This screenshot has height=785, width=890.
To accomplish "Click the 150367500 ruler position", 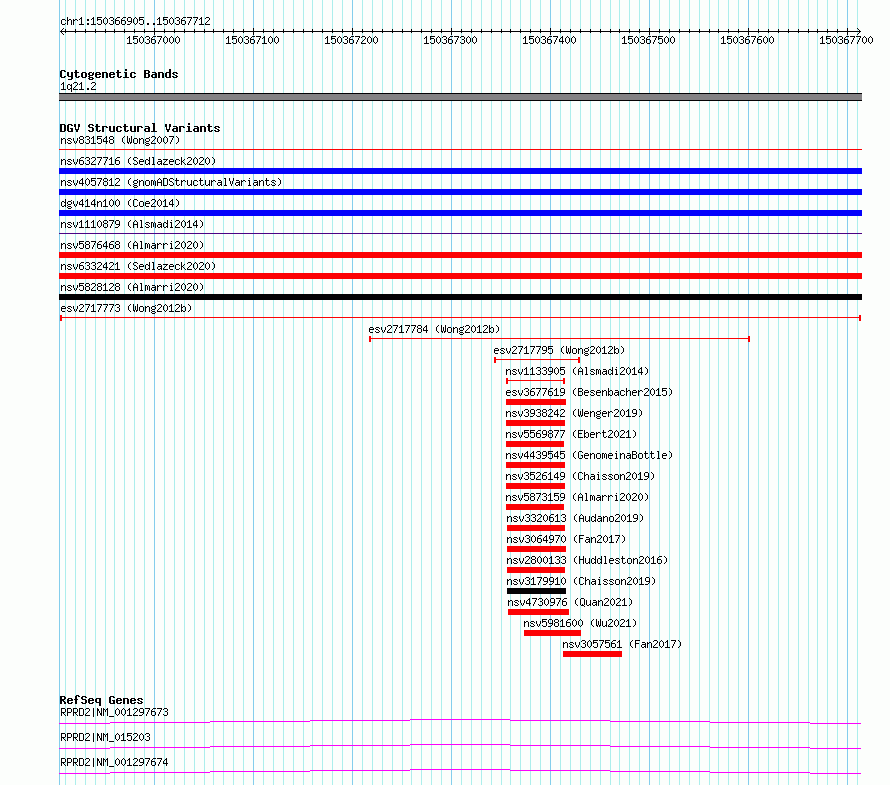I will coord(648,40).
